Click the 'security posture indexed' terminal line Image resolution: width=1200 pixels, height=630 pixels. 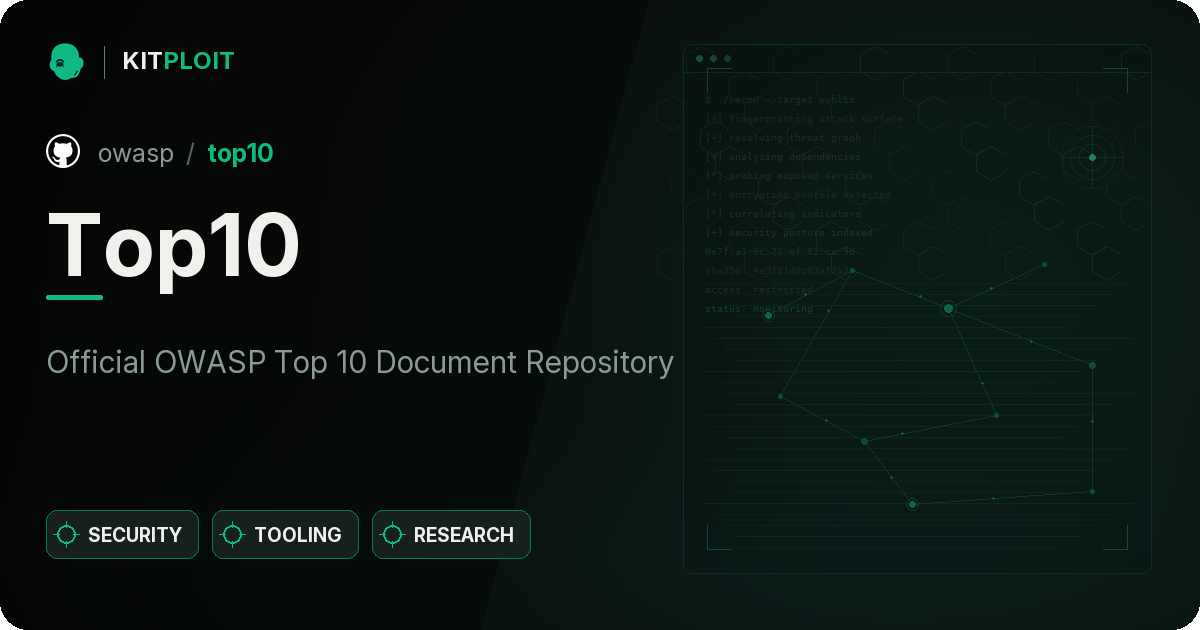(x=788, y=233)
